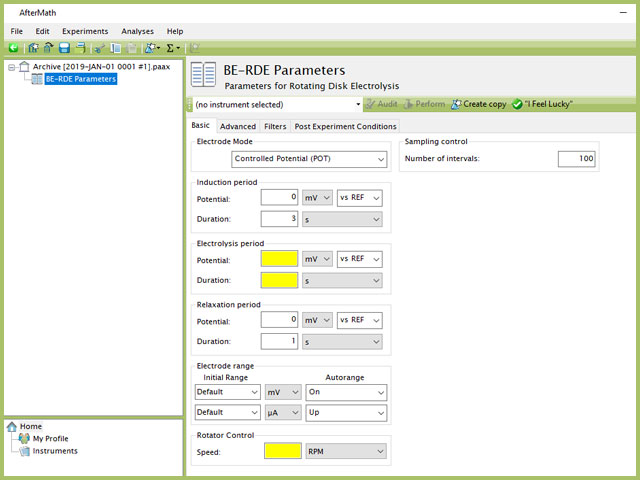Select BE-RDE Parameters in archive tree
Image resolution: width=640 pixels, height=480 pixels.
[x=81, y=79]
